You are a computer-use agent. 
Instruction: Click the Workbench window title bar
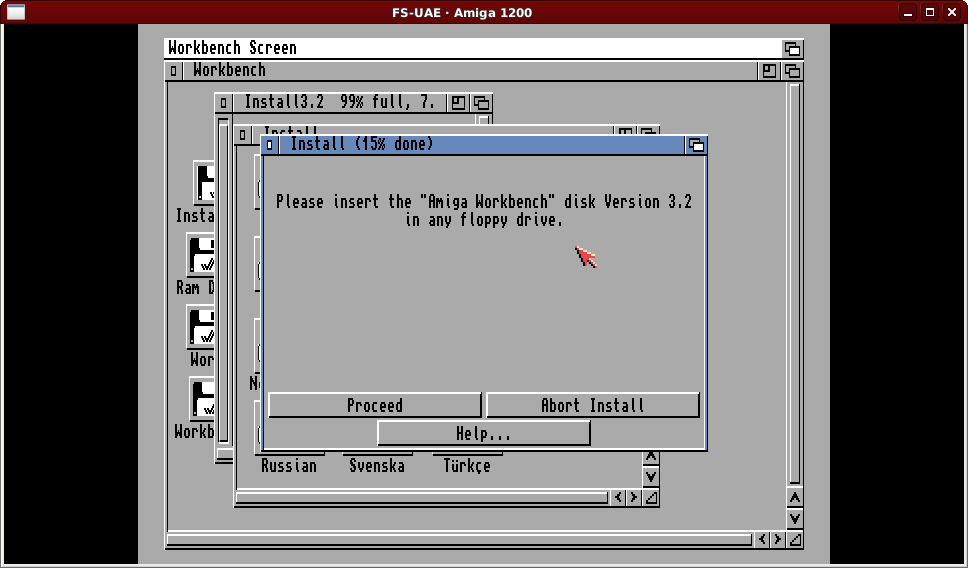tap(469, 71)
